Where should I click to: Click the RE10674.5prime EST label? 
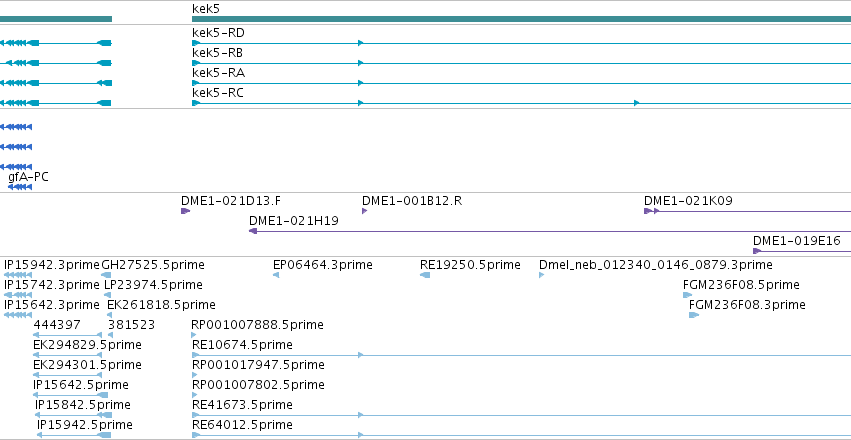coord(243,345)
